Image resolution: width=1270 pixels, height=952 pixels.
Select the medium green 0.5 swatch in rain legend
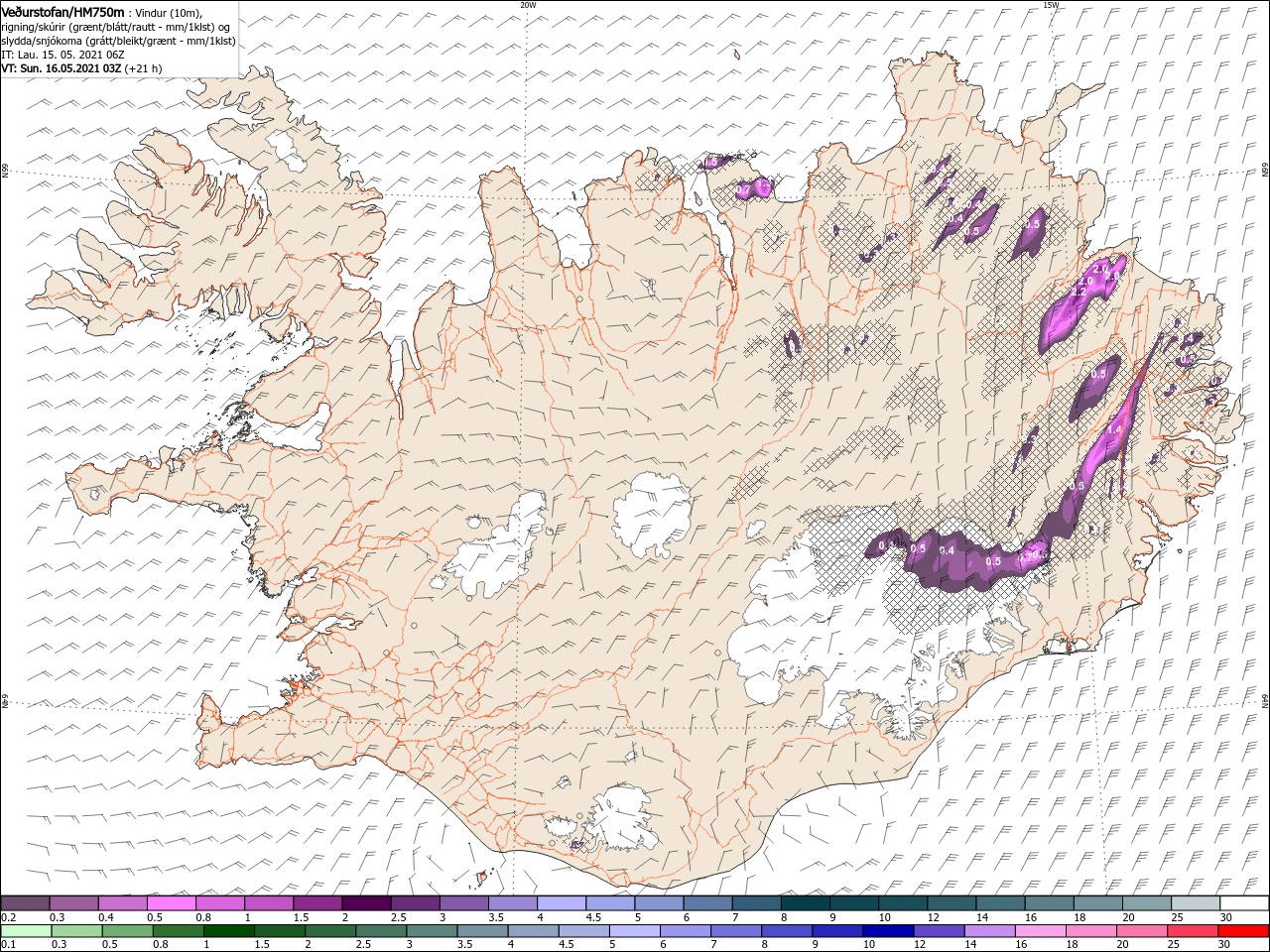coord(127,931)
